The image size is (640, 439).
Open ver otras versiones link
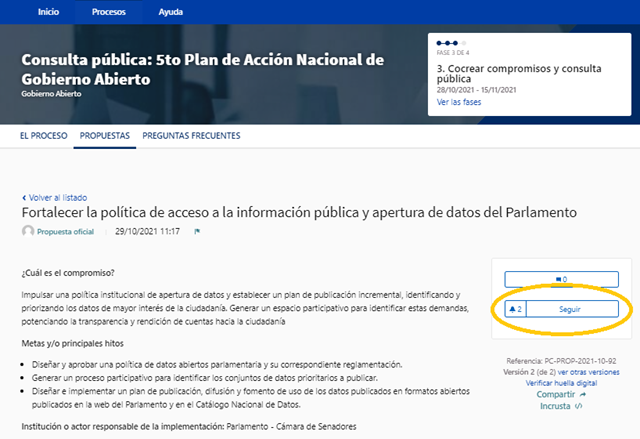point(589,372)
